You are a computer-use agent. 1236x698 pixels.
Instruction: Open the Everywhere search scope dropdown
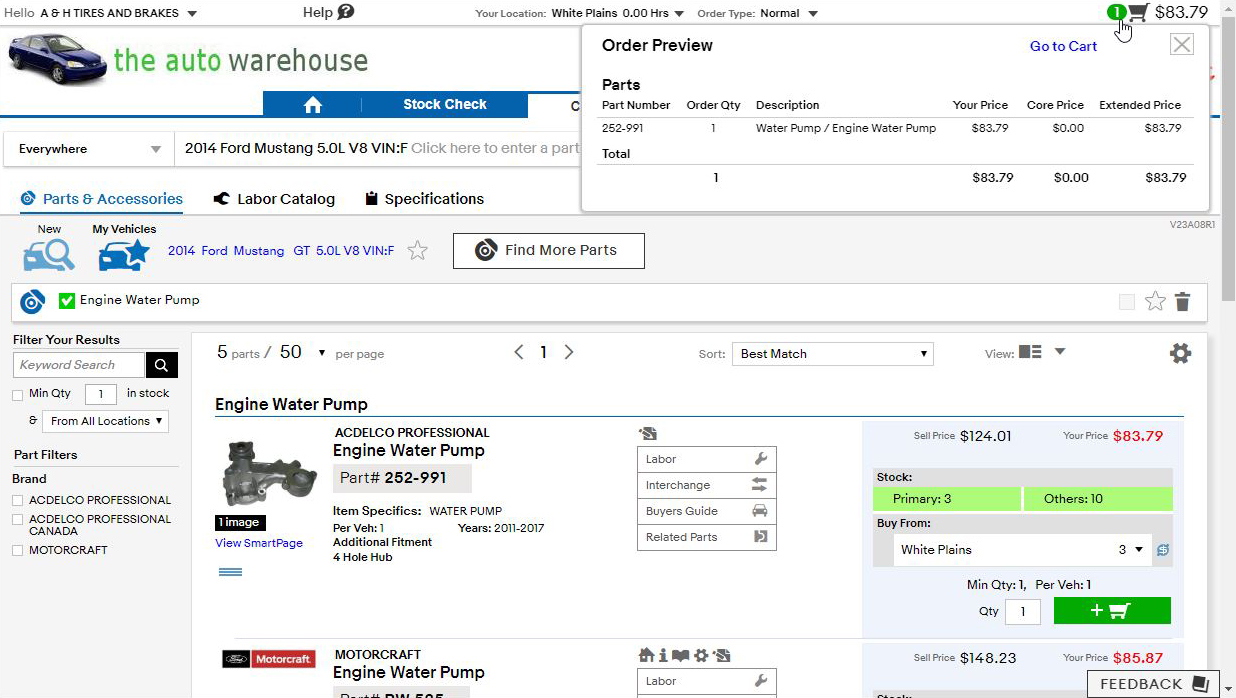coord(89,149)
